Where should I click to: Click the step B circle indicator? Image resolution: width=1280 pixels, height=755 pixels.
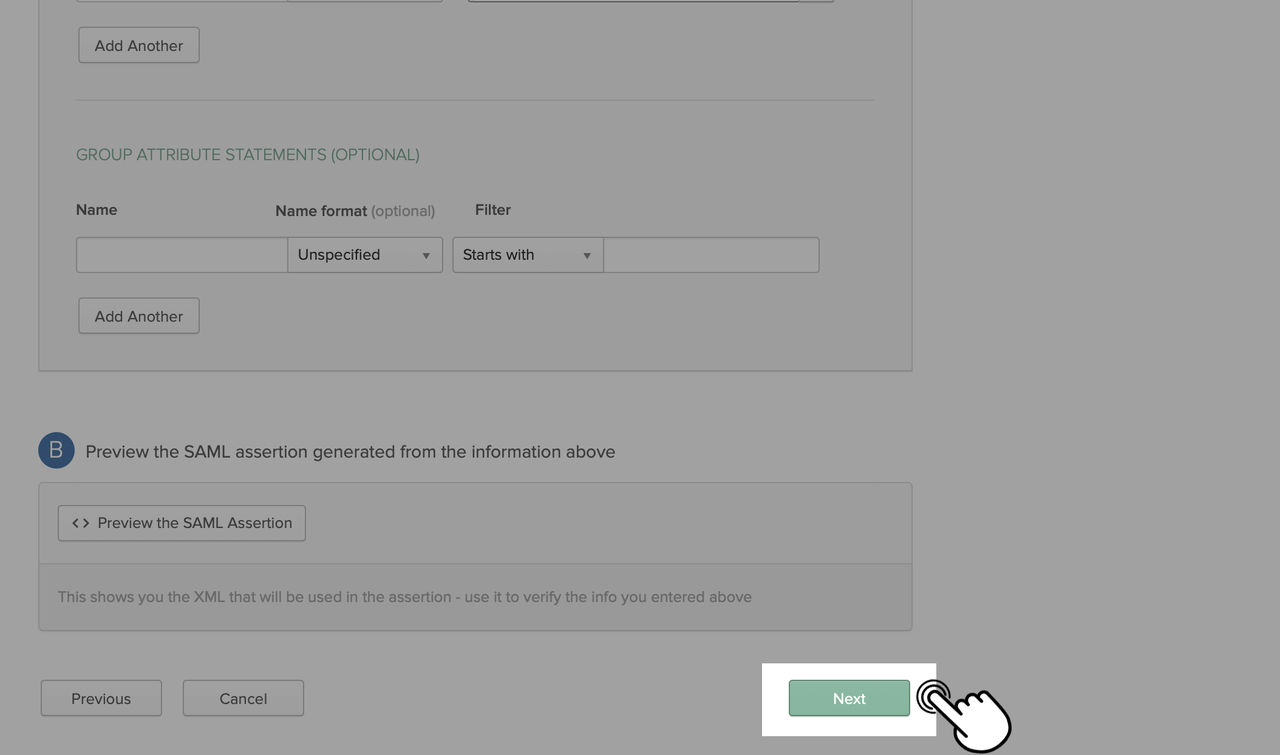(x=56, y=451)
